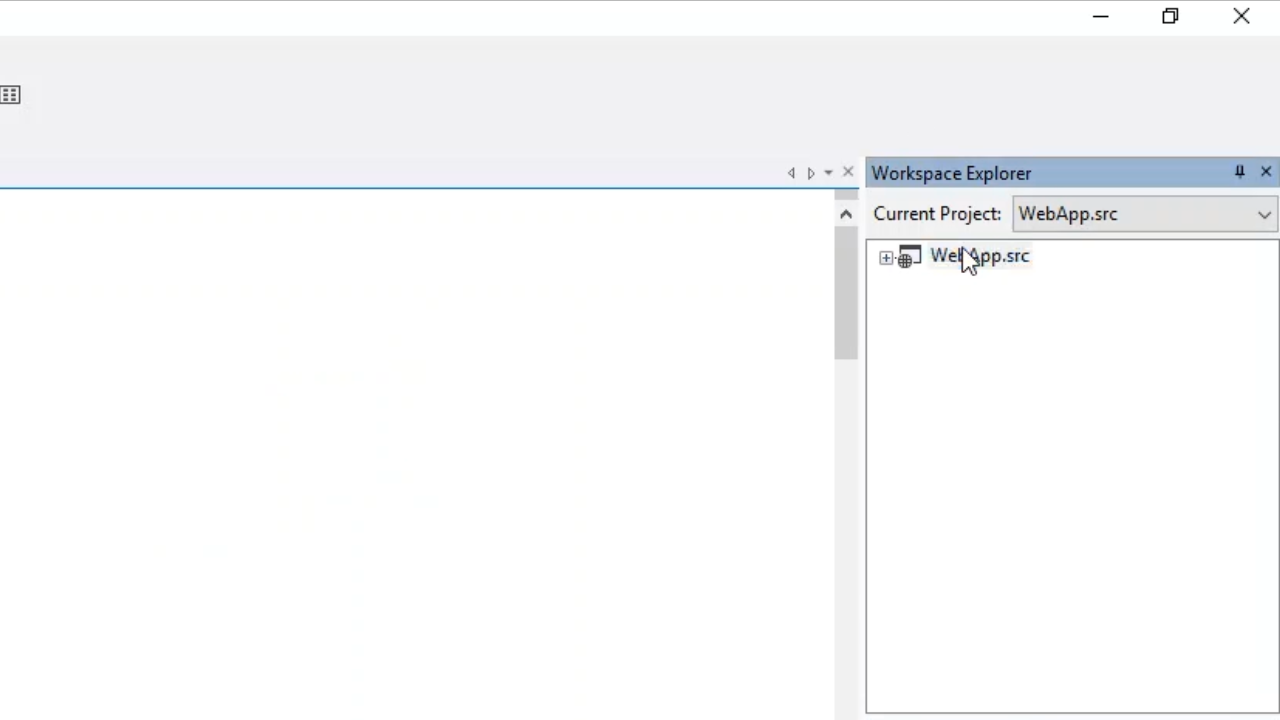
Task: Close the Workspace Explorer panel
Action: [x=1265, y=172]
